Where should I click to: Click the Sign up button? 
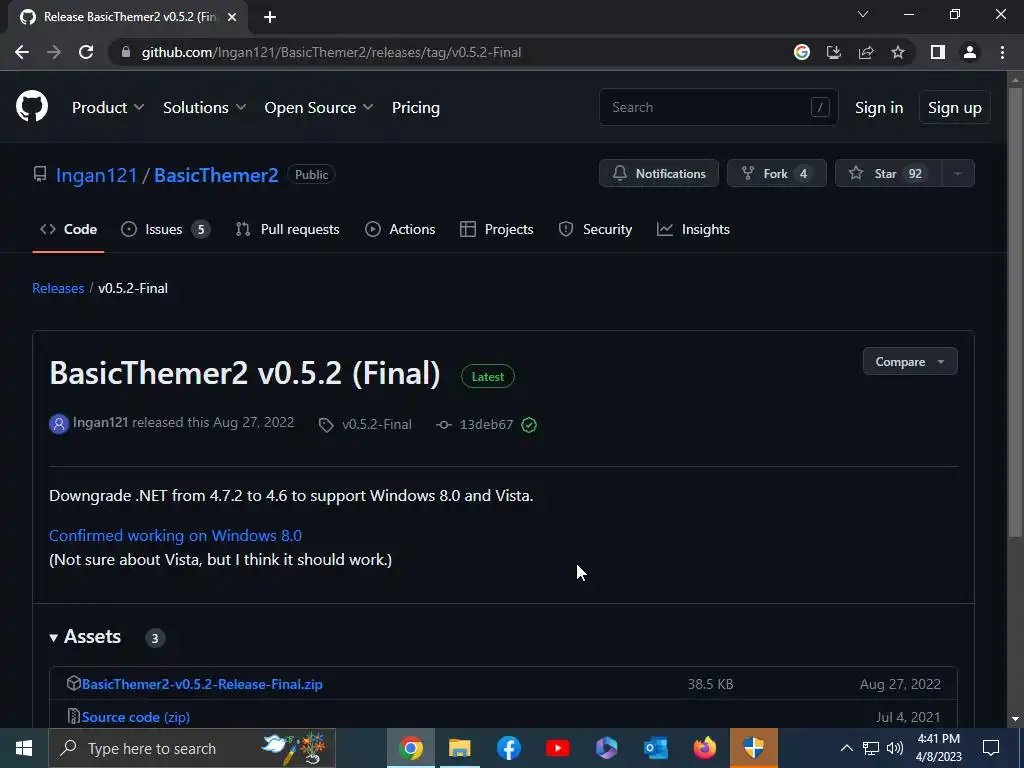pos(954,107)
